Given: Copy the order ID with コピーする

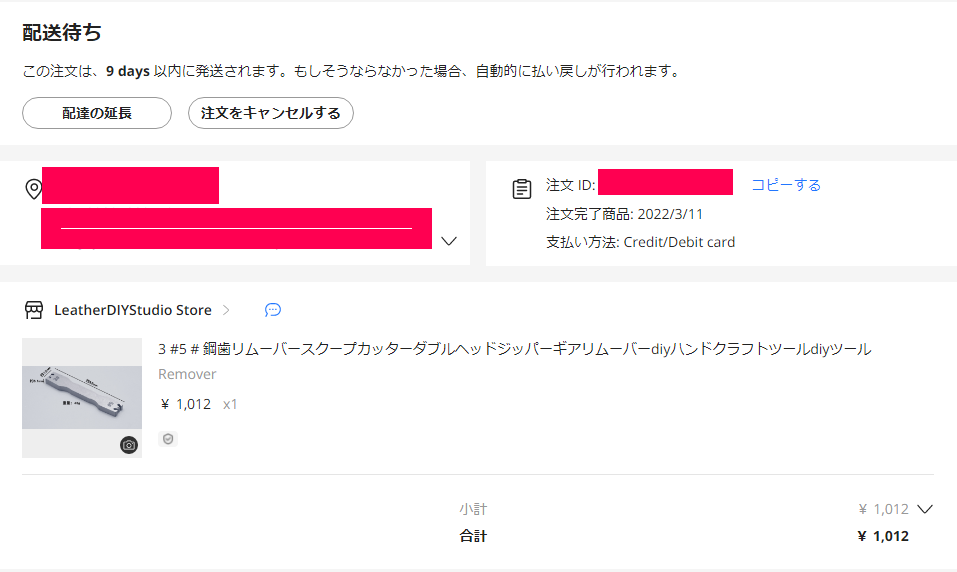Looking at the screenshot, I should coord(785,185).
